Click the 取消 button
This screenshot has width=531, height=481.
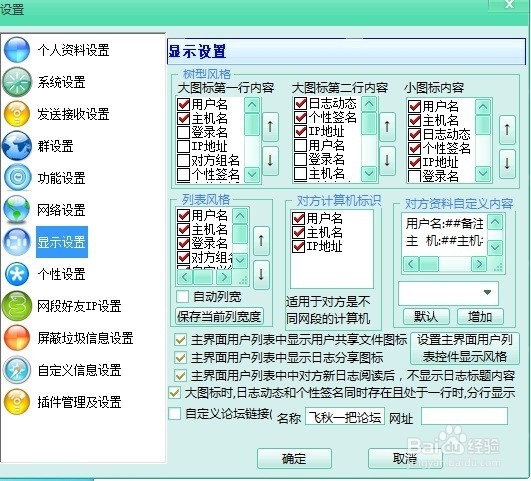[405, 459]
